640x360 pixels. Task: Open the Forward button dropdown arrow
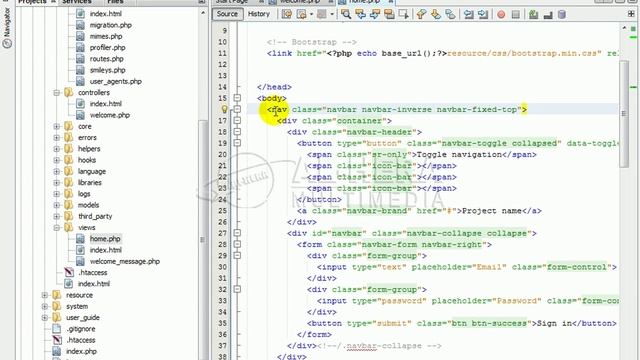(x=332, y=14)
